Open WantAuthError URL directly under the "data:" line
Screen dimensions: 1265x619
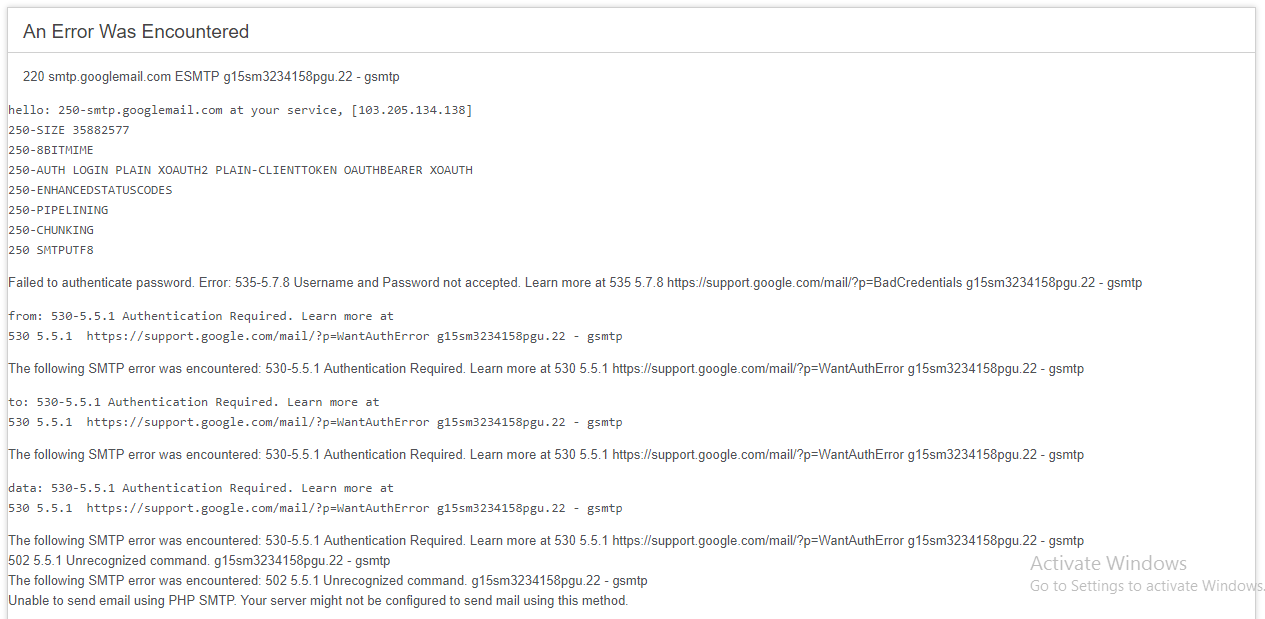258,508
